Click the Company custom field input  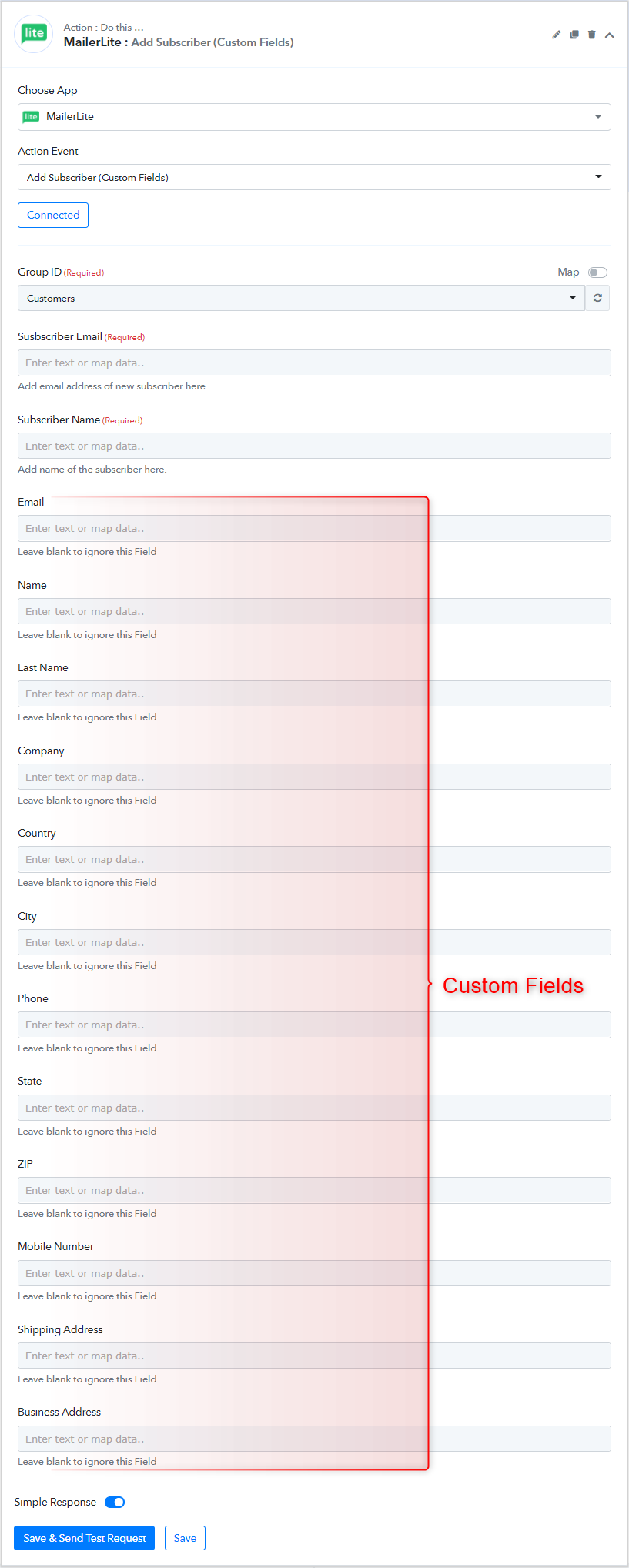tap(314, 777)
